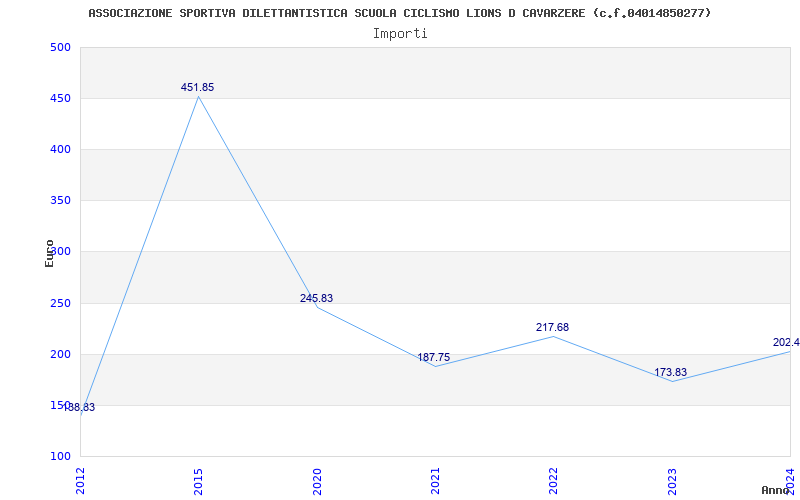
Task: Click the 2012 x-axis year label
Action: click(x=80, y=481)
